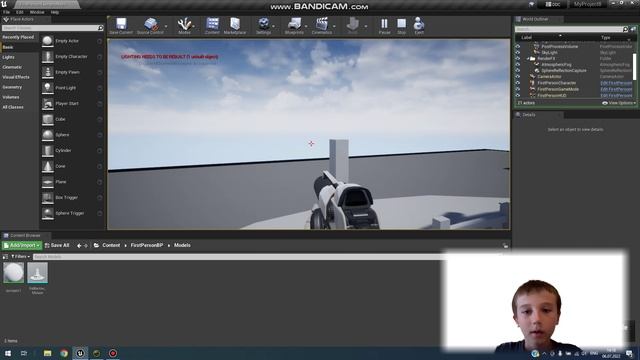Open the Add/Import dropdown
Viewport: 640px width, 360px height.
pyautogui.click(x=22, y=245)
